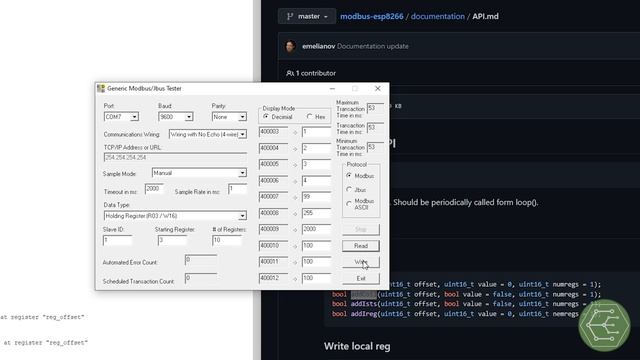This screenshot has height=360, width=640.
Task: Click the contributors icon beside 1 contributor
Action: (290, 73)
